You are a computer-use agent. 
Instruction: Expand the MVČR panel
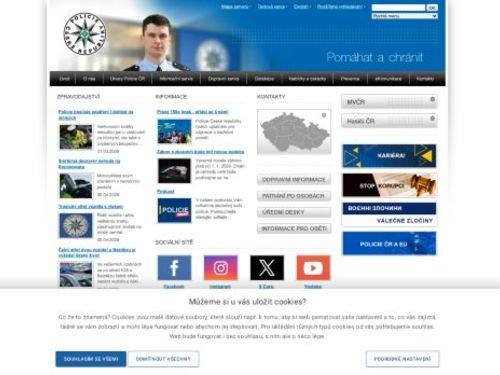389,102
